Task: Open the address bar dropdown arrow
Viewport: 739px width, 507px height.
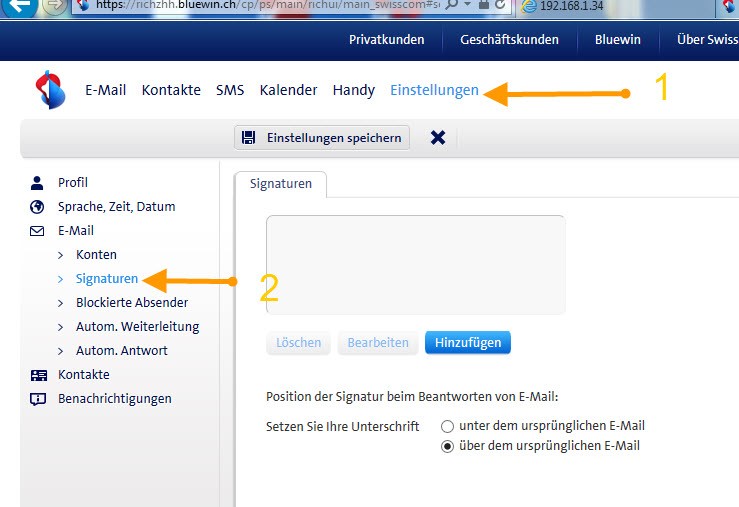Action: coord(468,4)
